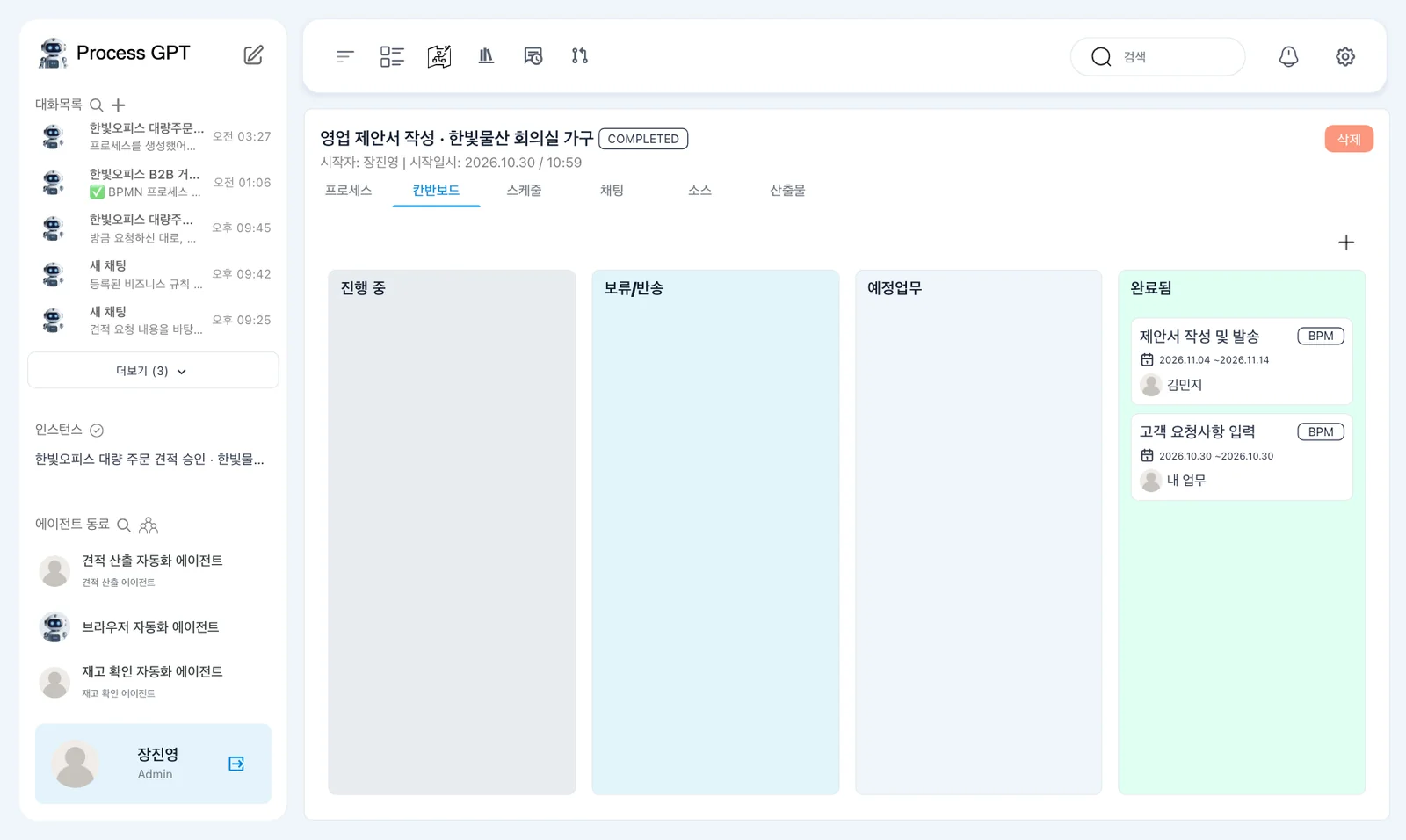The height and width of the screenshot is (840, 1406).
Task: Search the conversation list
Action: [97, 105]
